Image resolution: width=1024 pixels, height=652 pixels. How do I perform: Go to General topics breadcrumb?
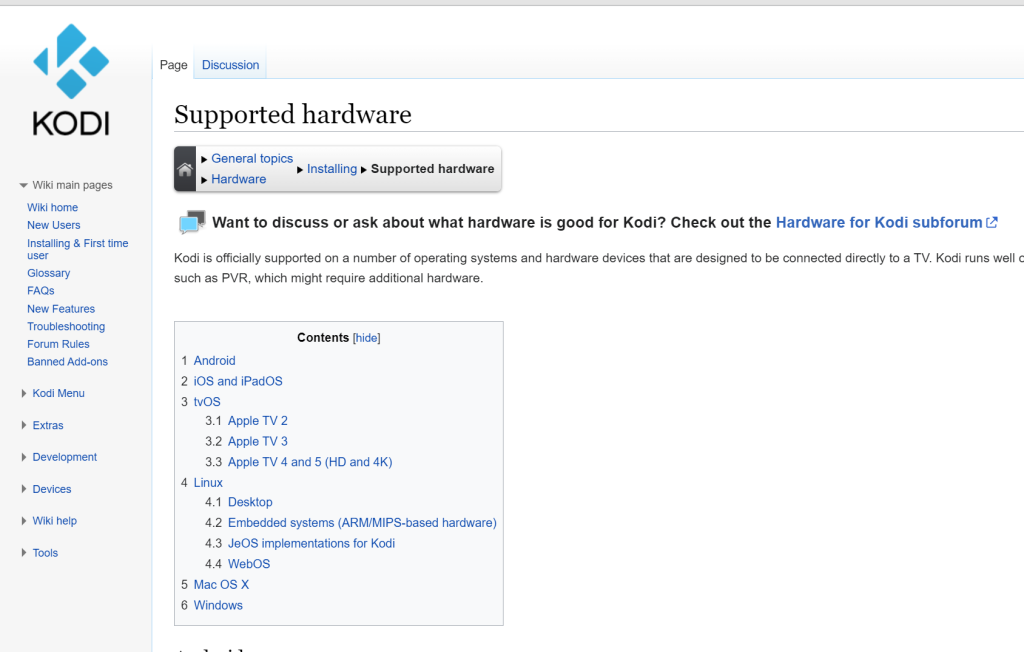(252, 159)
